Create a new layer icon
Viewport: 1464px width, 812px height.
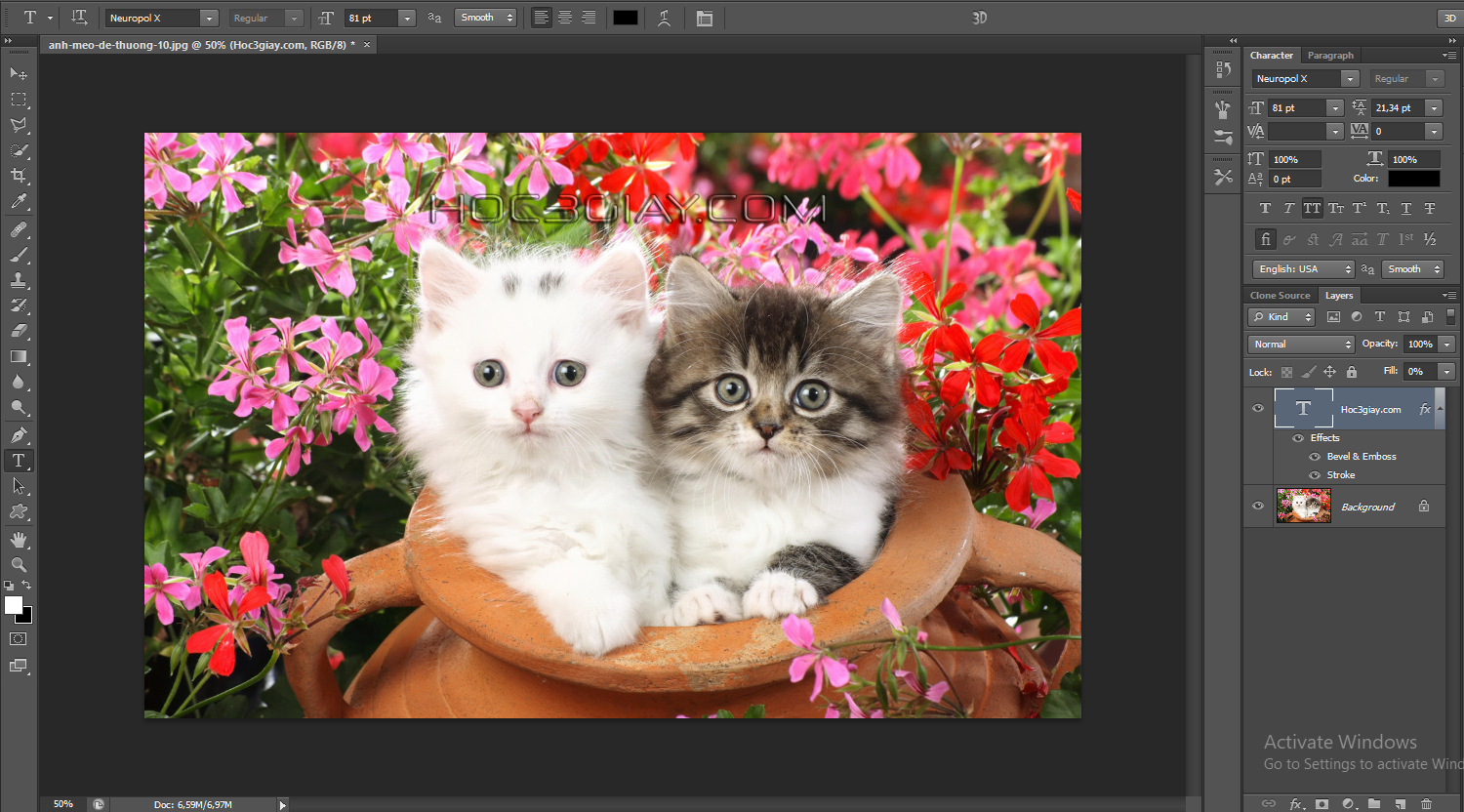pos(1401,804)
